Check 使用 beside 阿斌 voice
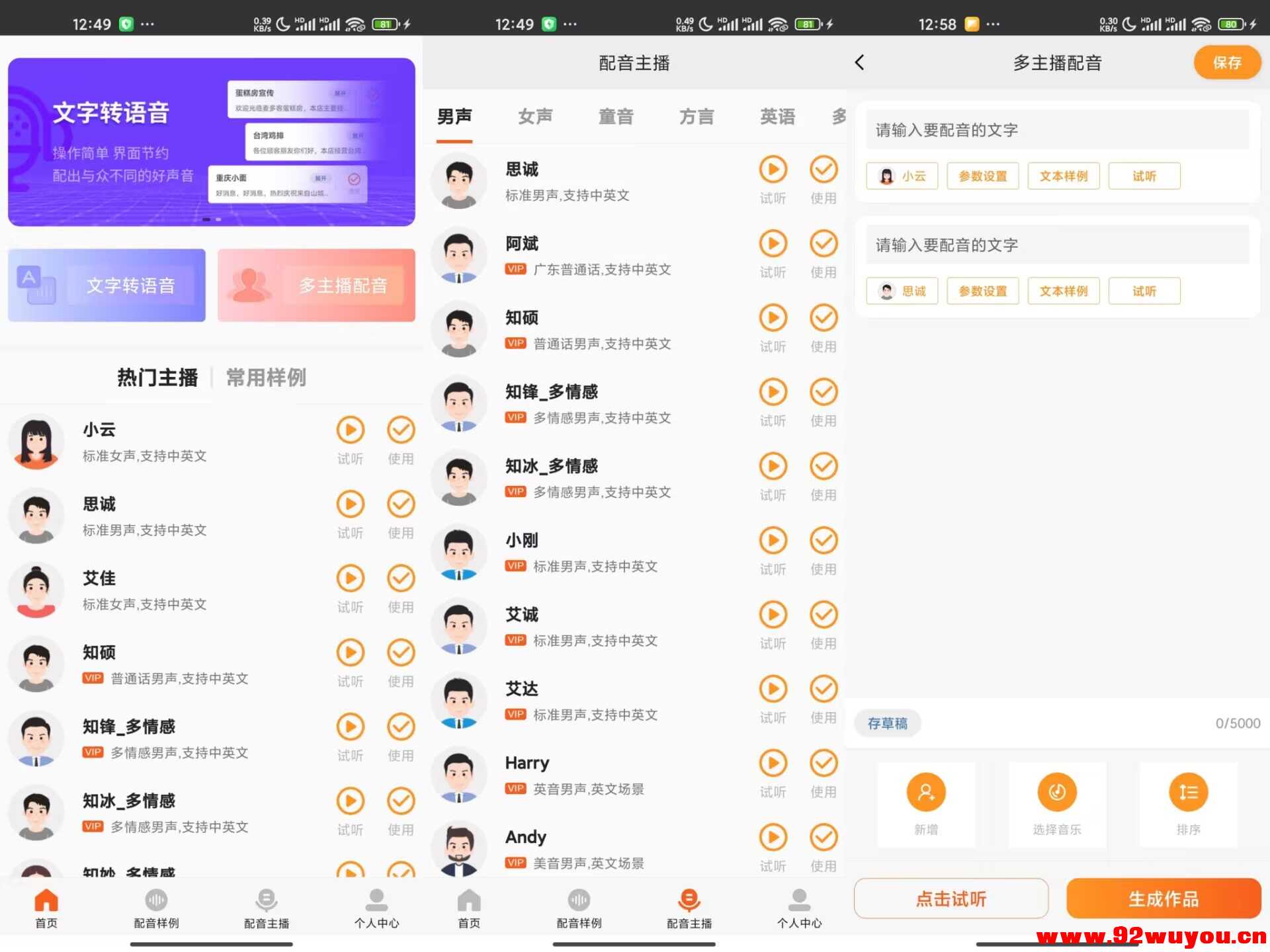Viewport: 1270px width, 952px height. tap(824, 243)
